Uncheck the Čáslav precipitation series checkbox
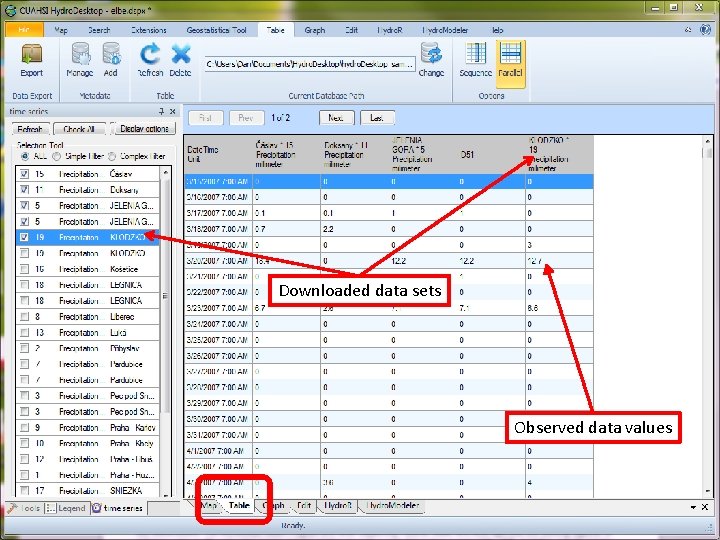The image size is (720, 540). (x=24, y=174)
